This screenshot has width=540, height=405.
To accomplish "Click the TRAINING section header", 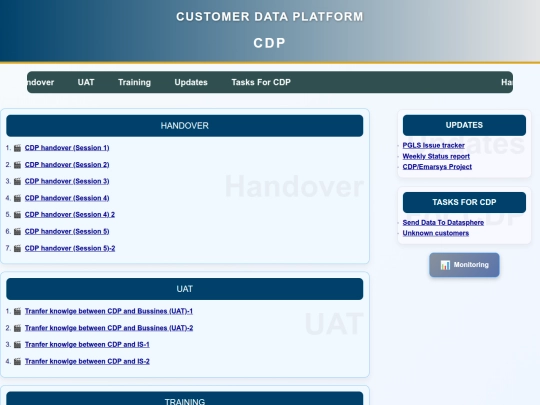I will tap(185, 398).
